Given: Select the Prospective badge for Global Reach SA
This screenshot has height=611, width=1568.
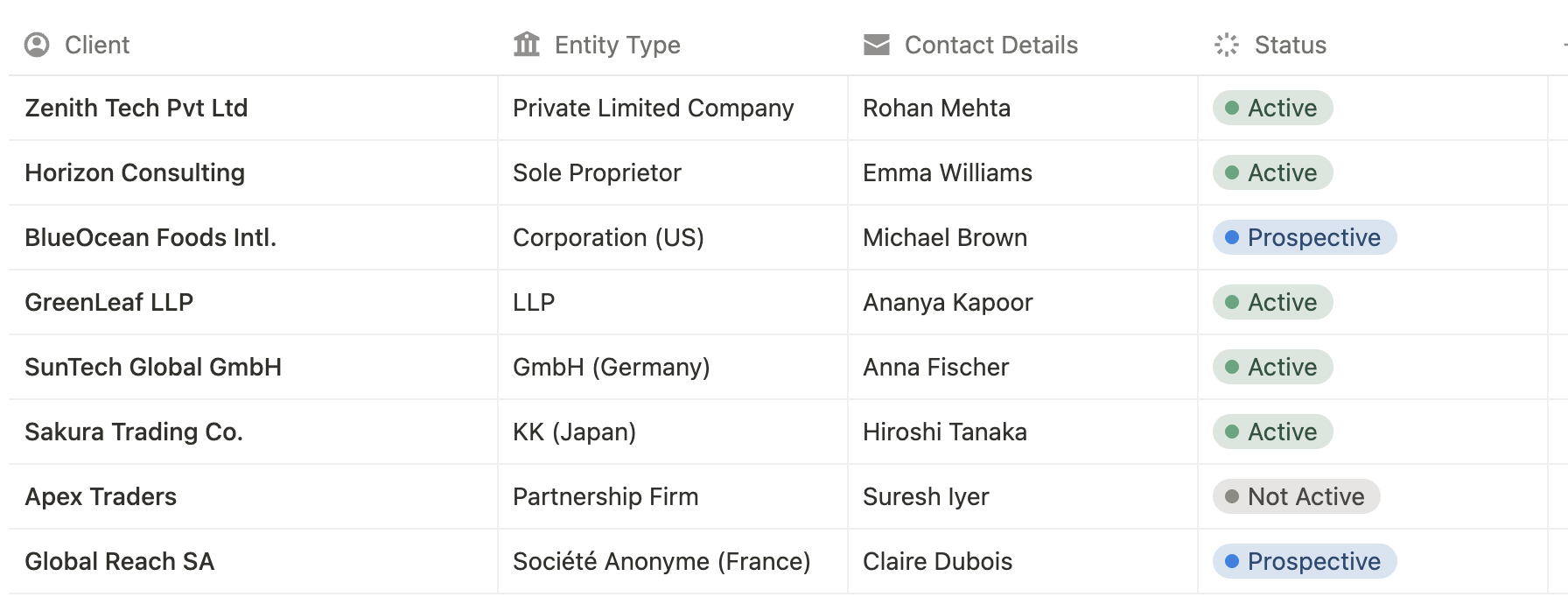Looking at the screenshot, I should coord(1304,561).
